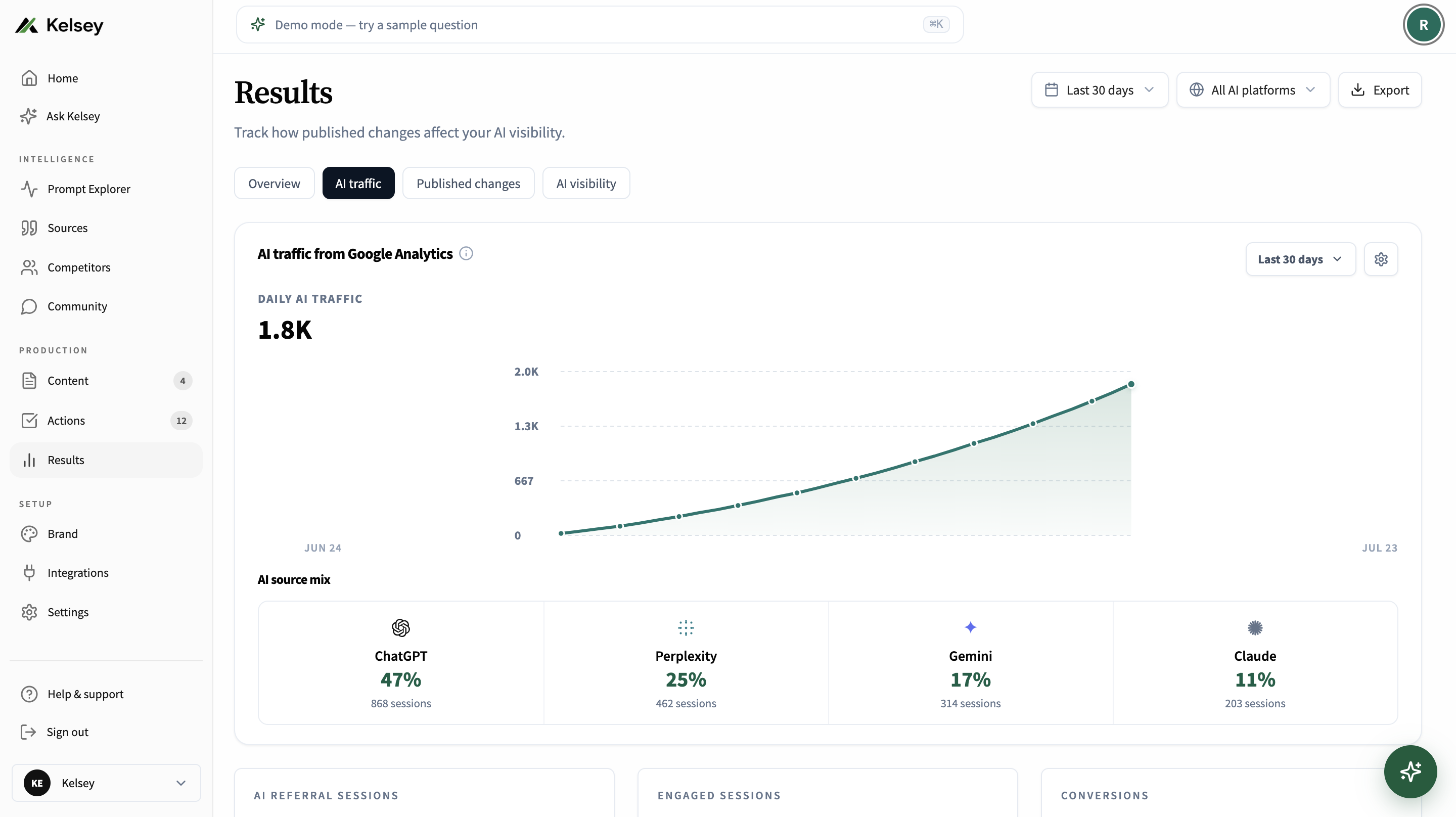Open Competitors page

coord(106,267)
